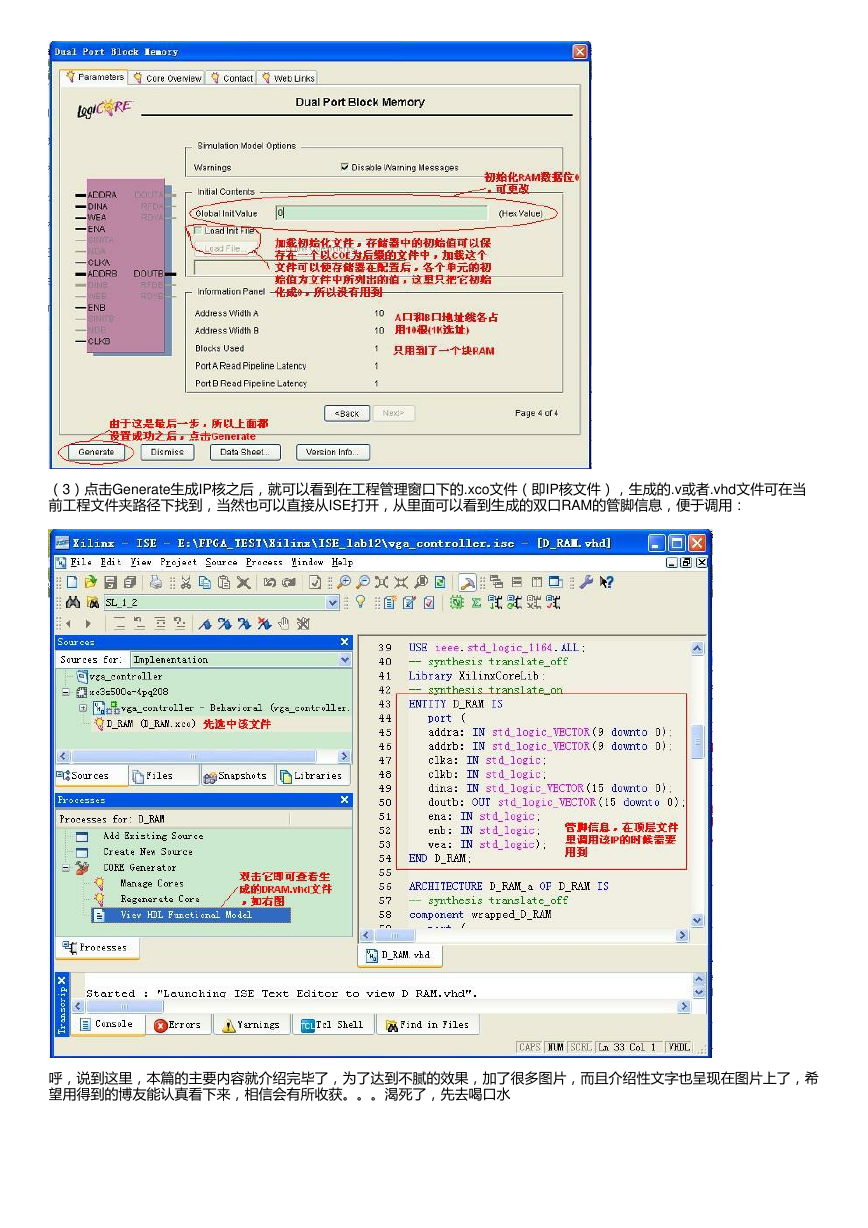Click the Version Info button
This screenshot has height=1228, width=868.
[x=333, y=452]
